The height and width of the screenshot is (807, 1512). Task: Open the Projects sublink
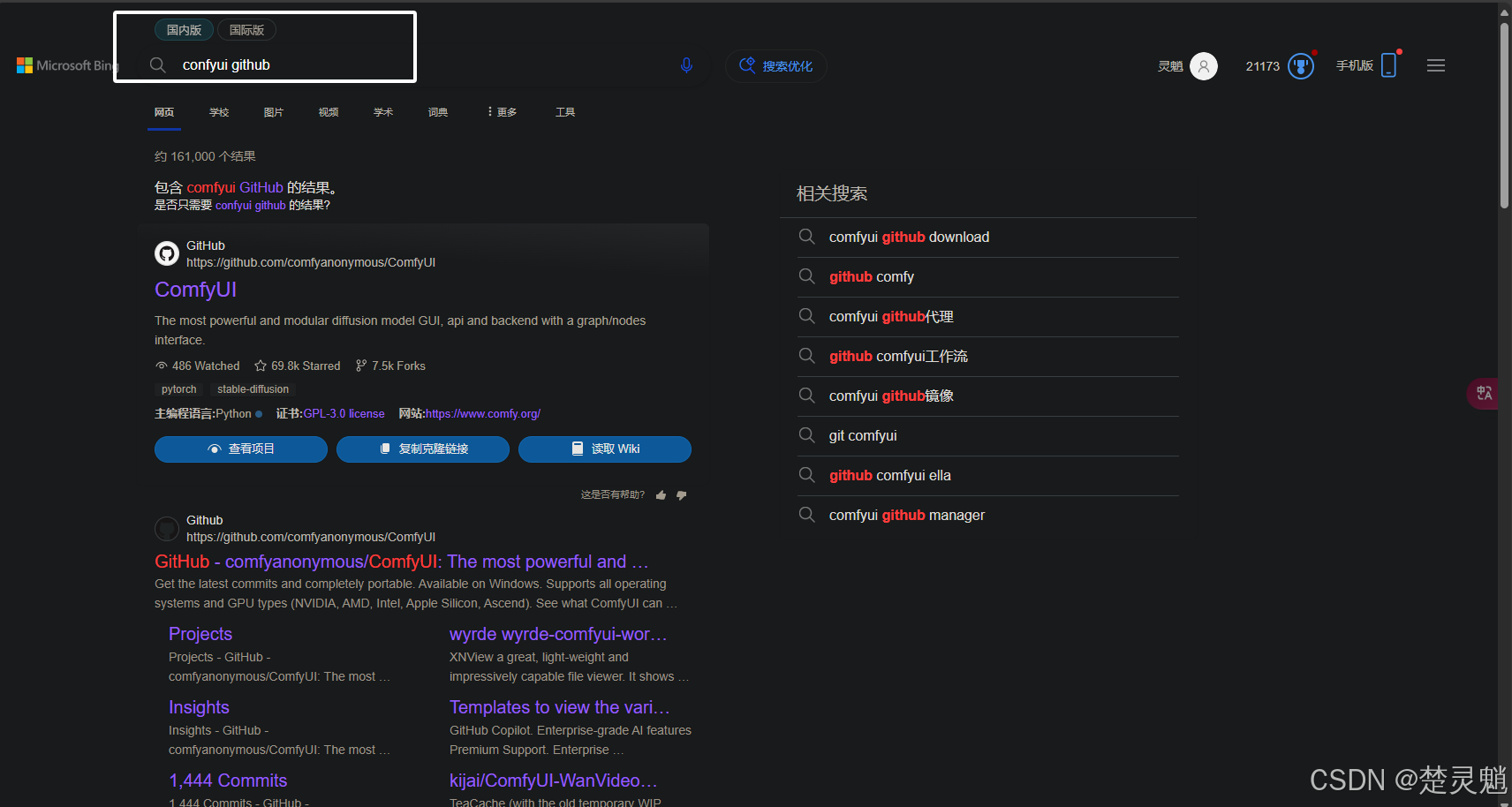point(200,634)
